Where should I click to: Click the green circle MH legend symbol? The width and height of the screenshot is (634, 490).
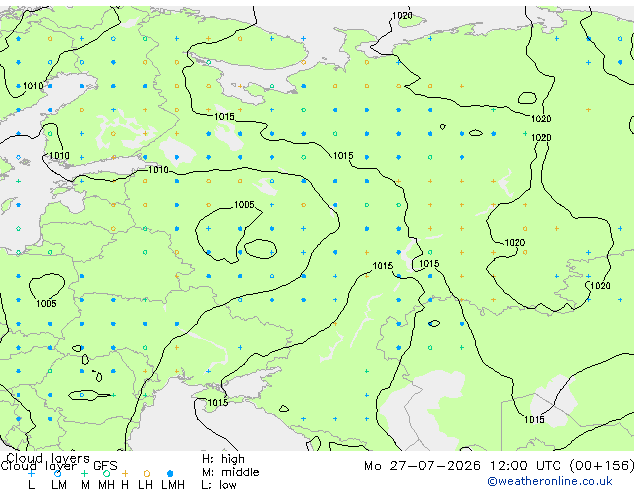click(x=106, y=473)
